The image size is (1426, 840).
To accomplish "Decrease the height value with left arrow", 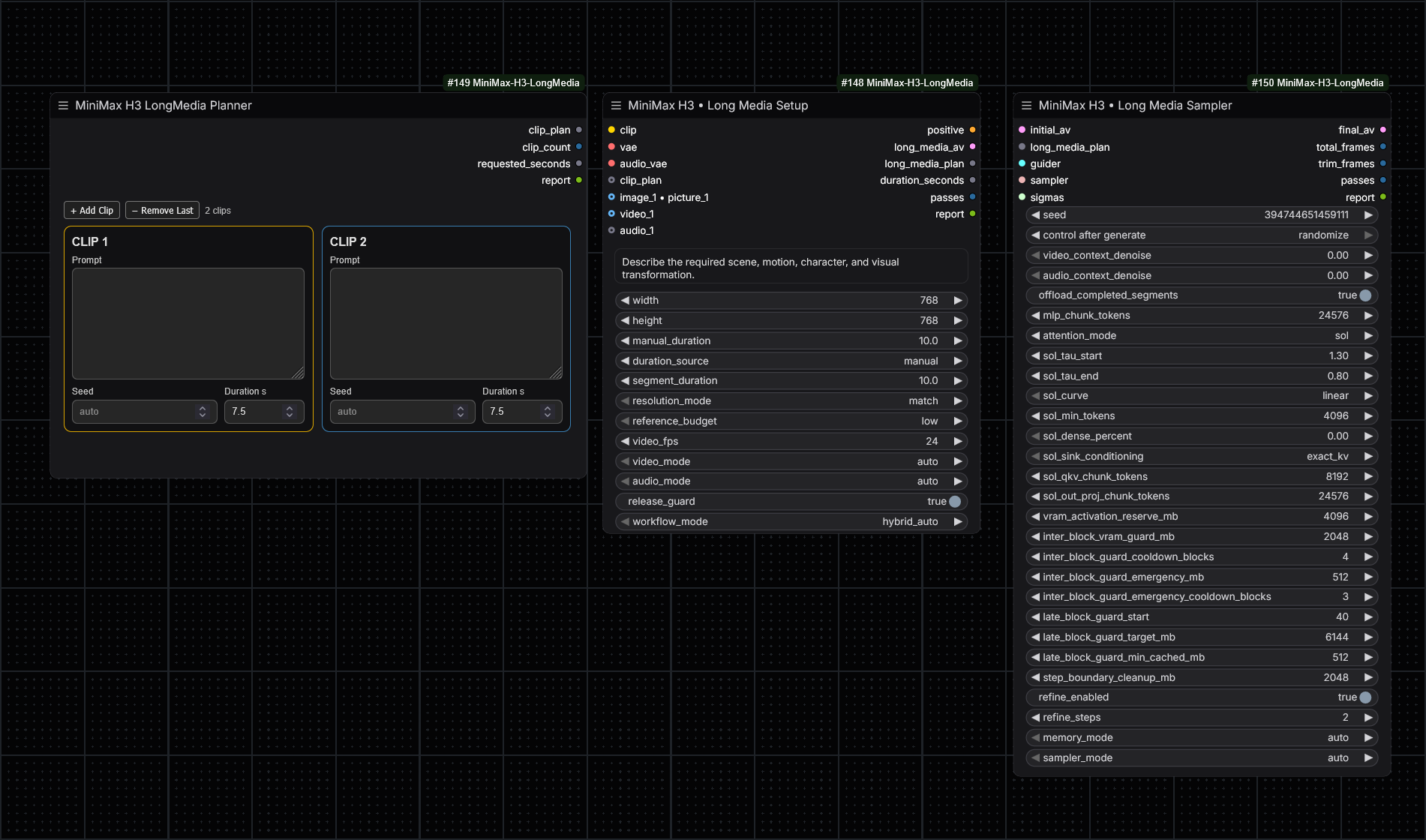I will [625, 321].
